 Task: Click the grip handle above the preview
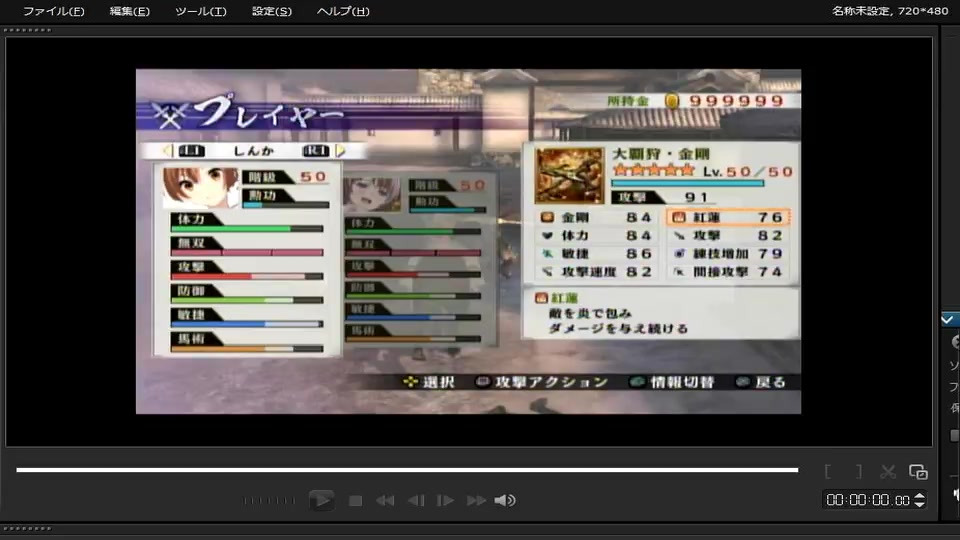tap(28, 30)
